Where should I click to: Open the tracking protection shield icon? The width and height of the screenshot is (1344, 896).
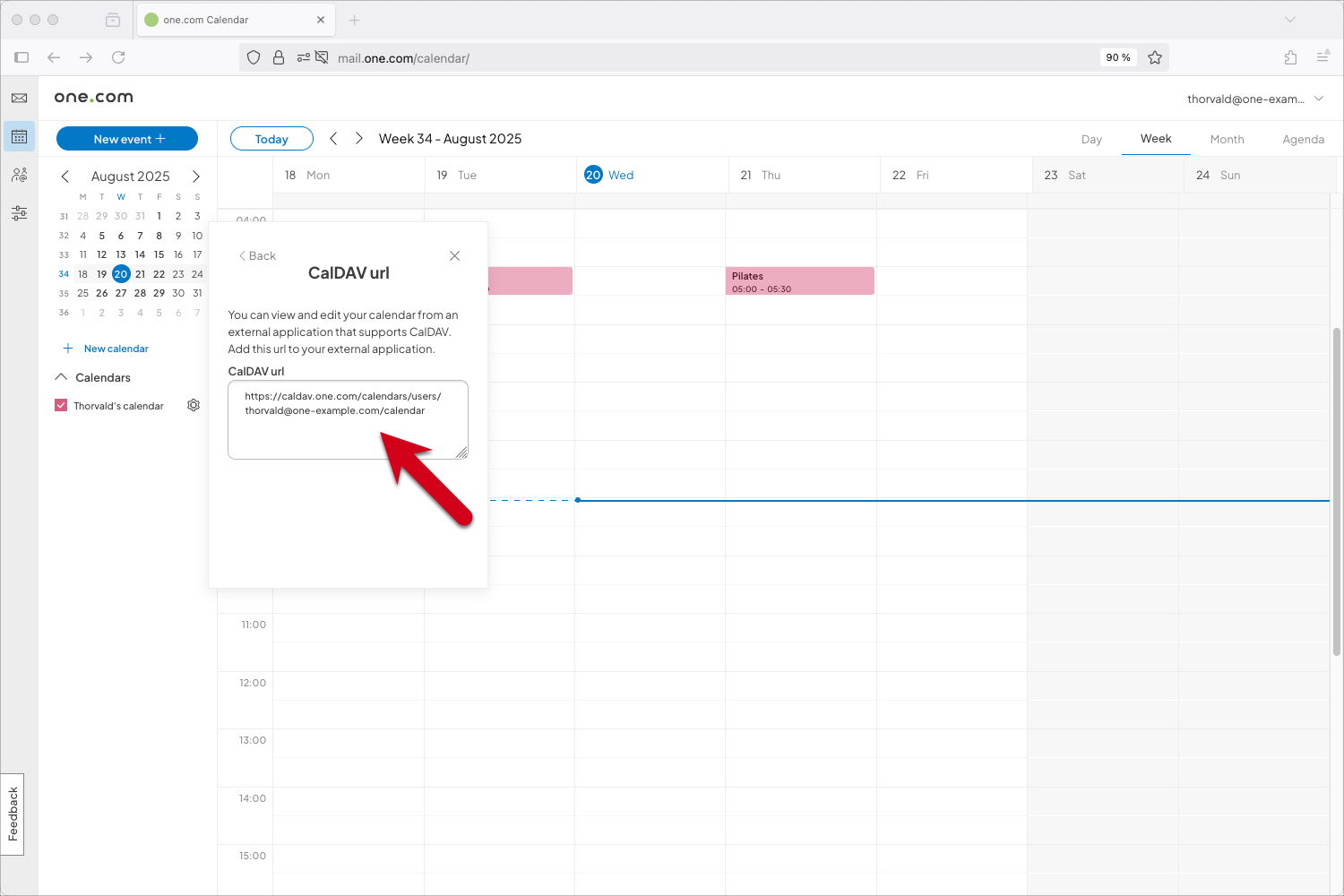[254, 57]
